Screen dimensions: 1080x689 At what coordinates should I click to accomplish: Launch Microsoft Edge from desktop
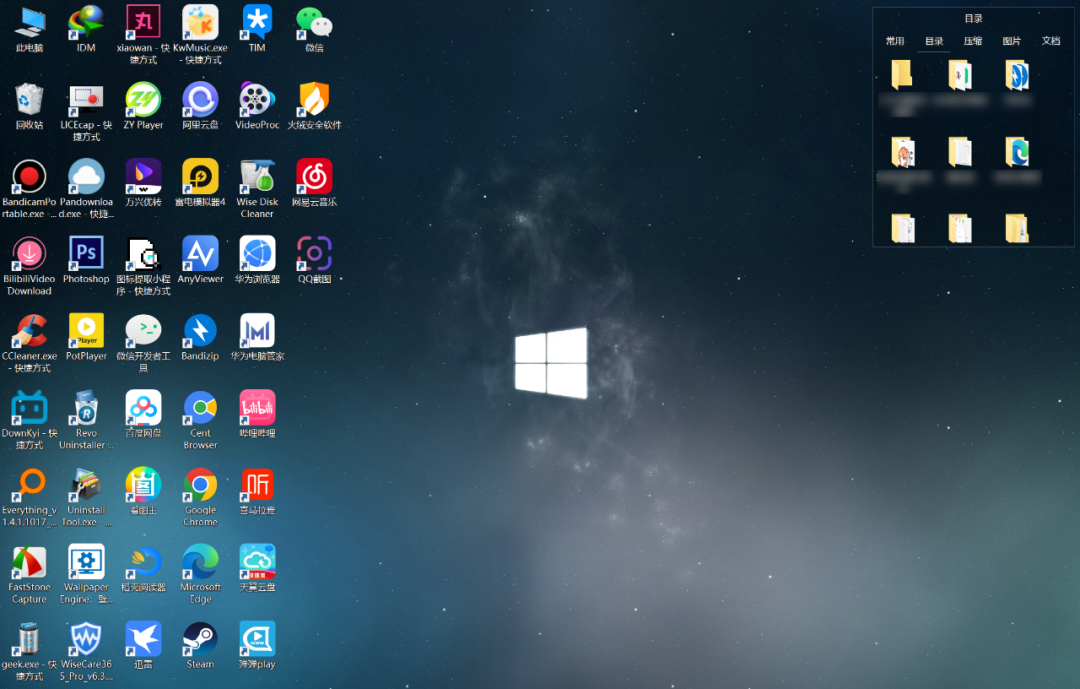tap(200, 564)
